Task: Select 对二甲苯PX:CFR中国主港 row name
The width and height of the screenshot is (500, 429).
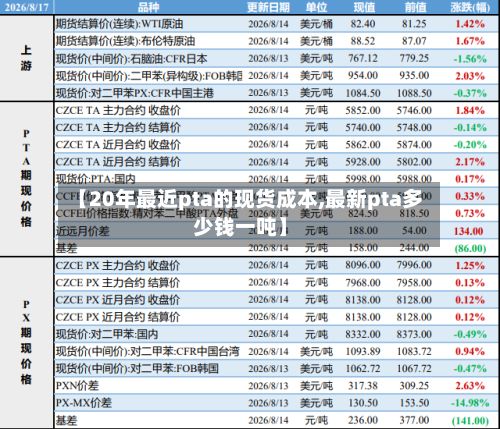Action: pyautogui.click(x=135, y=93)
